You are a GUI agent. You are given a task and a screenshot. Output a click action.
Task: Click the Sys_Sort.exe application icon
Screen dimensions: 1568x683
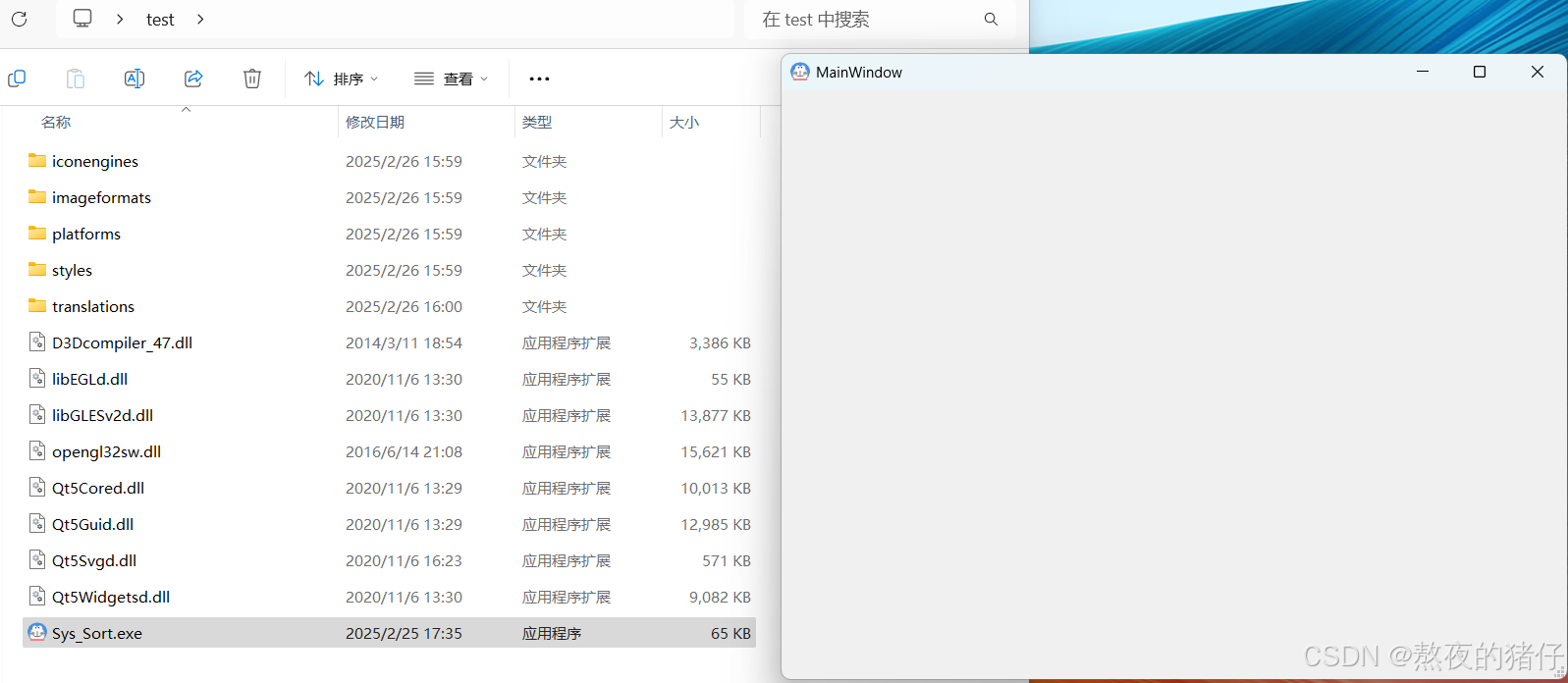point(37,632)
